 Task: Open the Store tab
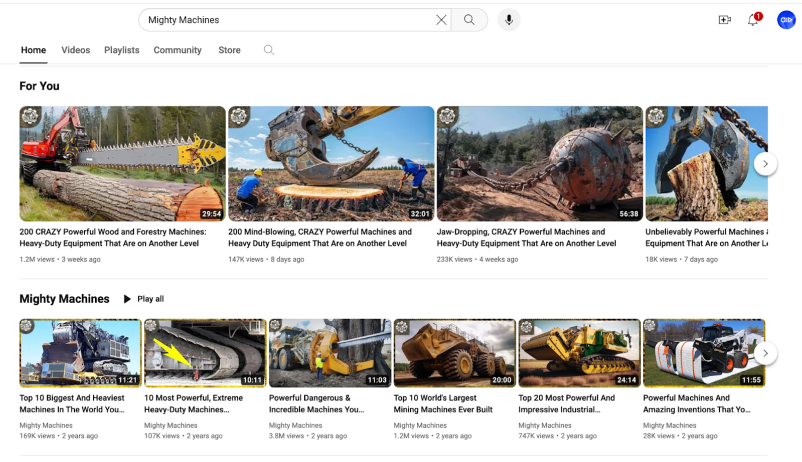click(x=229, y=50)
